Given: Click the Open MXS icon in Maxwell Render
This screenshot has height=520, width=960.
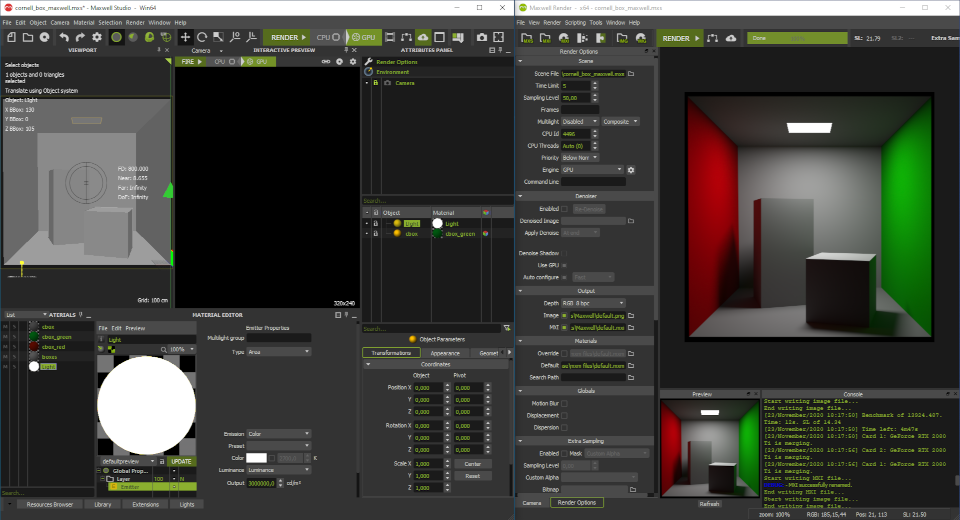Looking at the screenshot, I should coord(527,38).
